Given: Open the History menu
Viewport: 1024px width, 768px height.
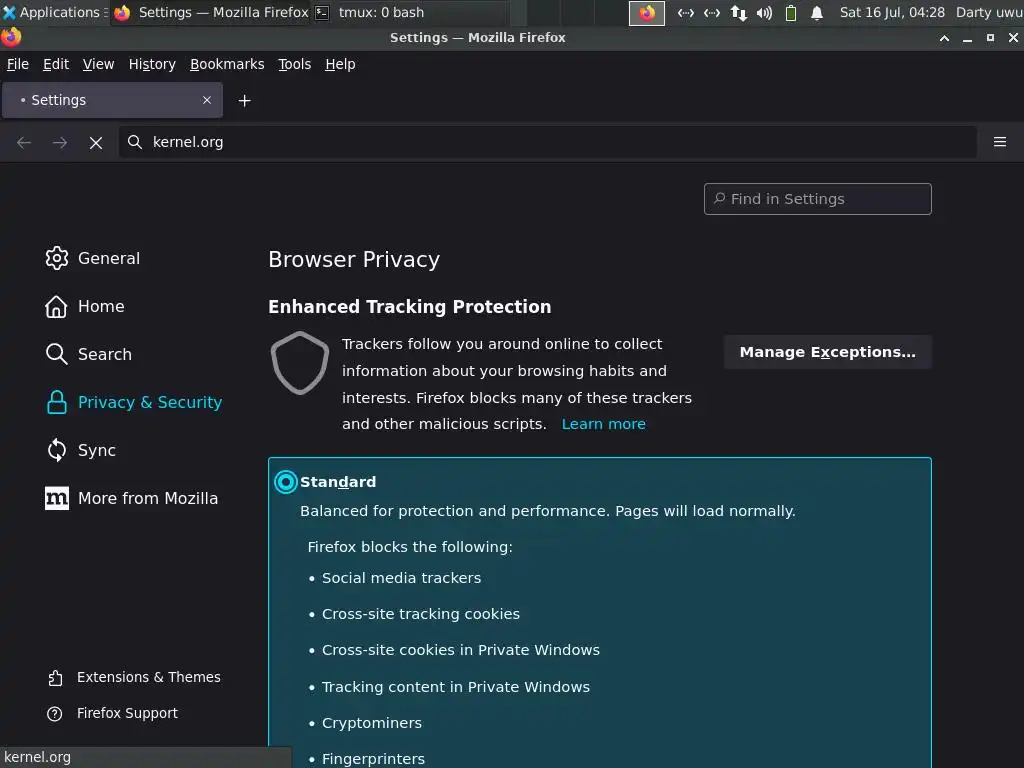Looking at the screenshot, I should click(152, 64).
